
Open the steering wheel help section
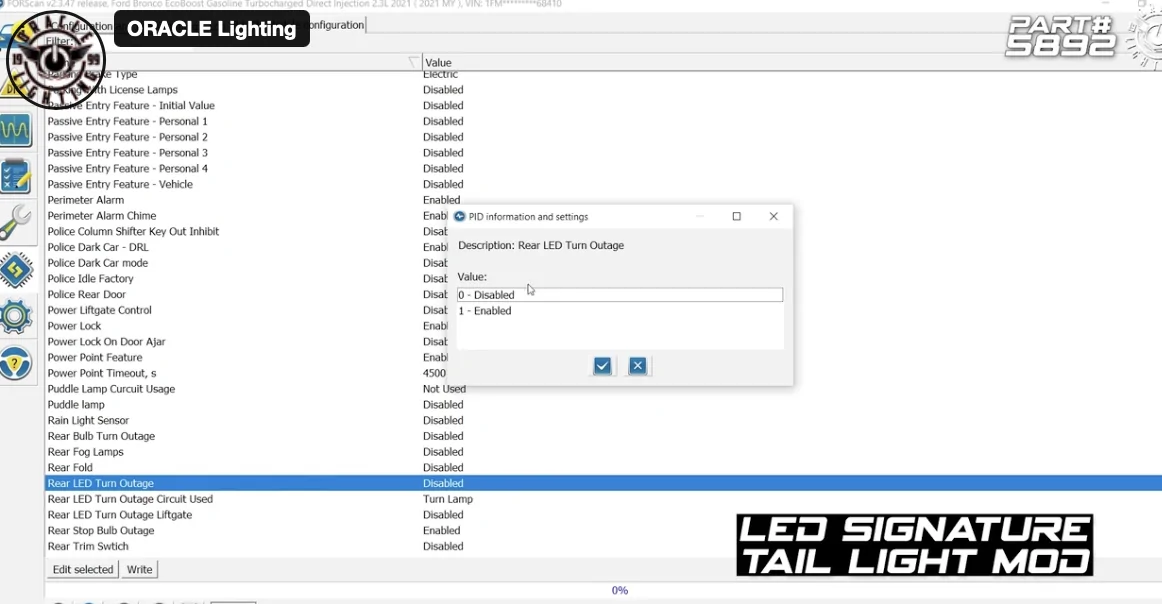point(16,363)
